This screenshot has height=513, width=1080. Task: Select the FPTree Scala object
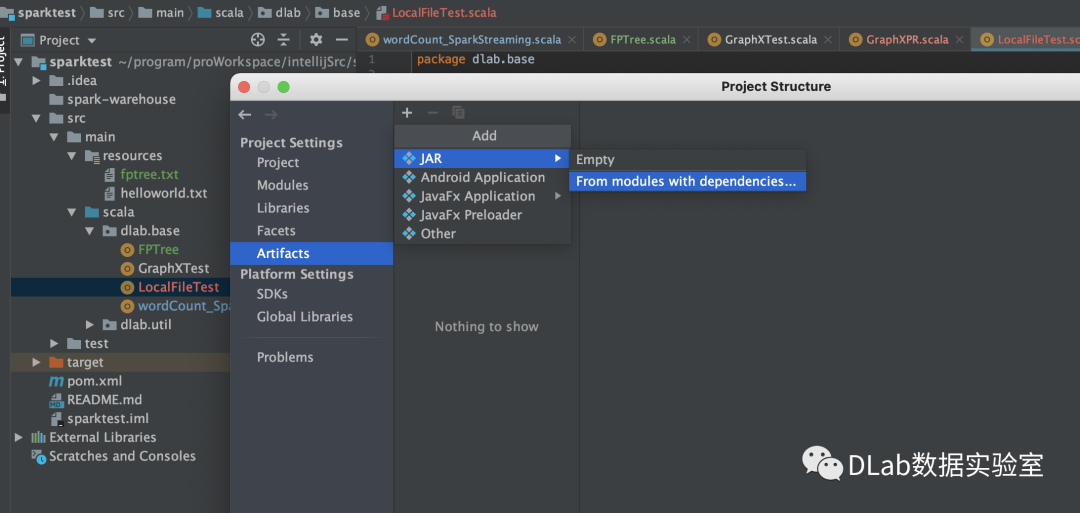158,250
